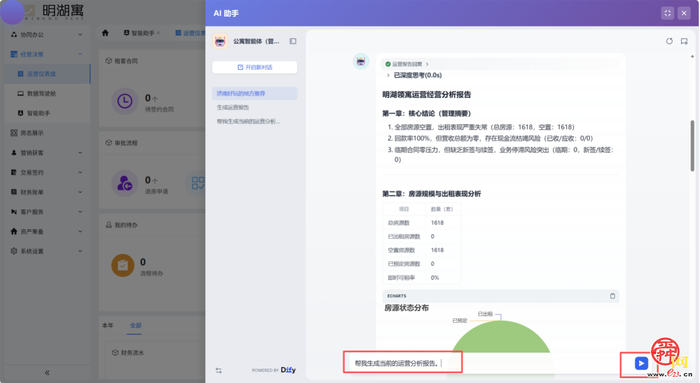Click the chat input field with 帮我生成 text
Viewport: 700px width, 383px height.
pyautogui.click(x=403, y=363)
